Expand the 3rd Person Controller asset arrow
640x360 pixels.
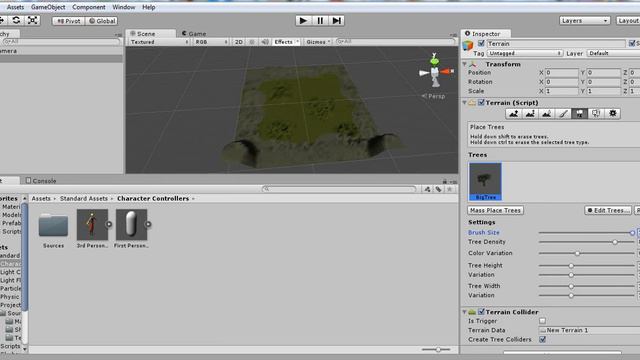[109, 224]
